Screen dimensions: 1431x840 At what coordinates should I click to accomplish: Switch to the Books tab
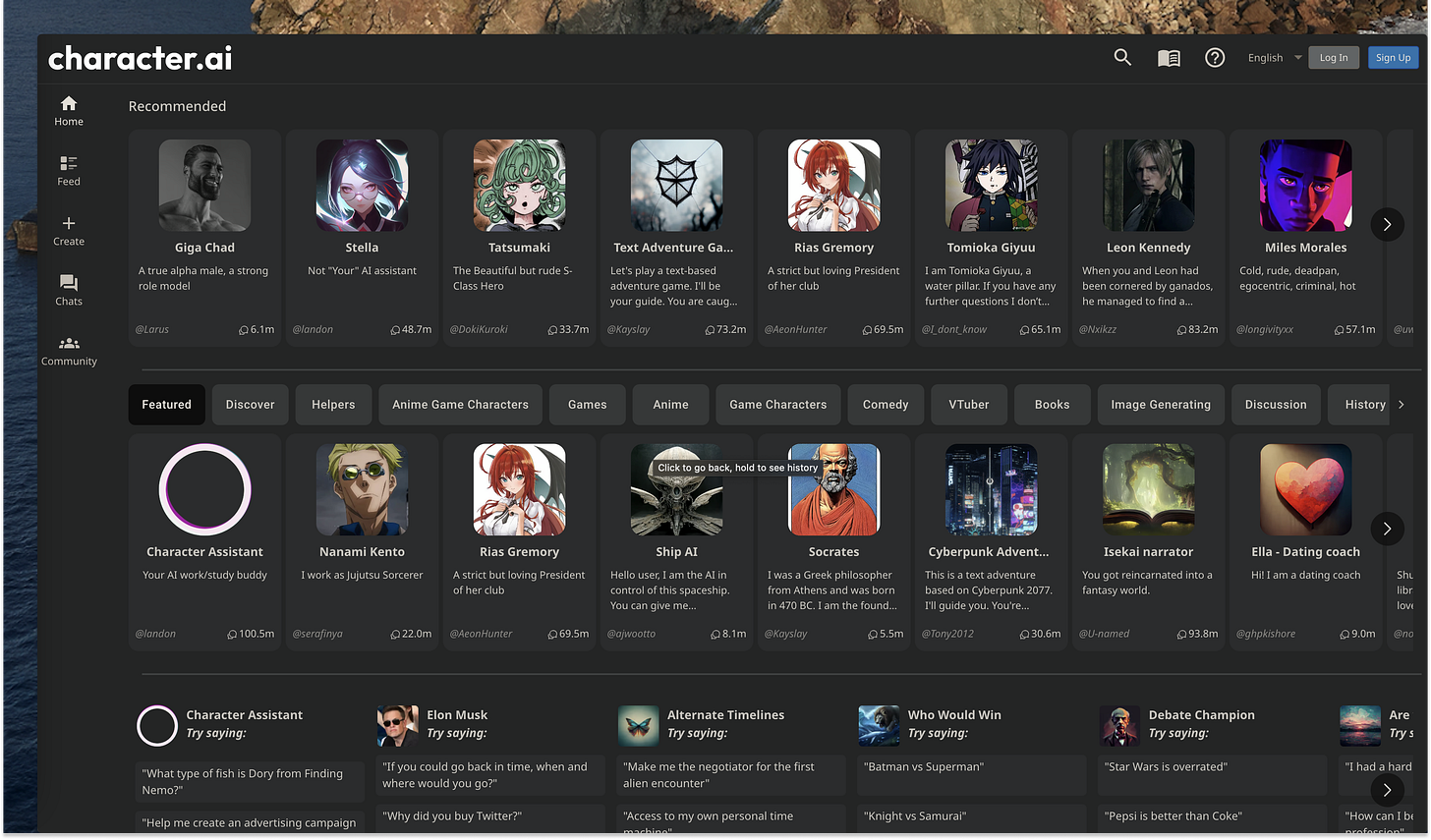(x=1053, y=405)
